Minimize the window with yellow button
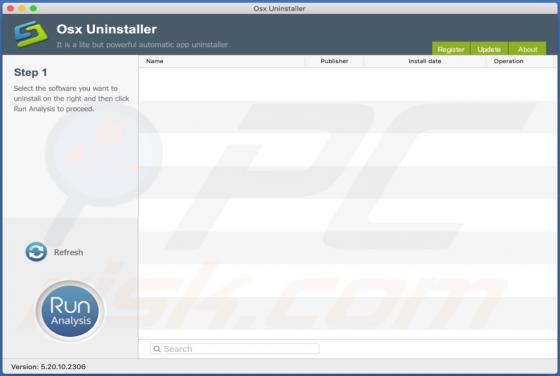Screen dimensions: 560x376 pos(22,8)
